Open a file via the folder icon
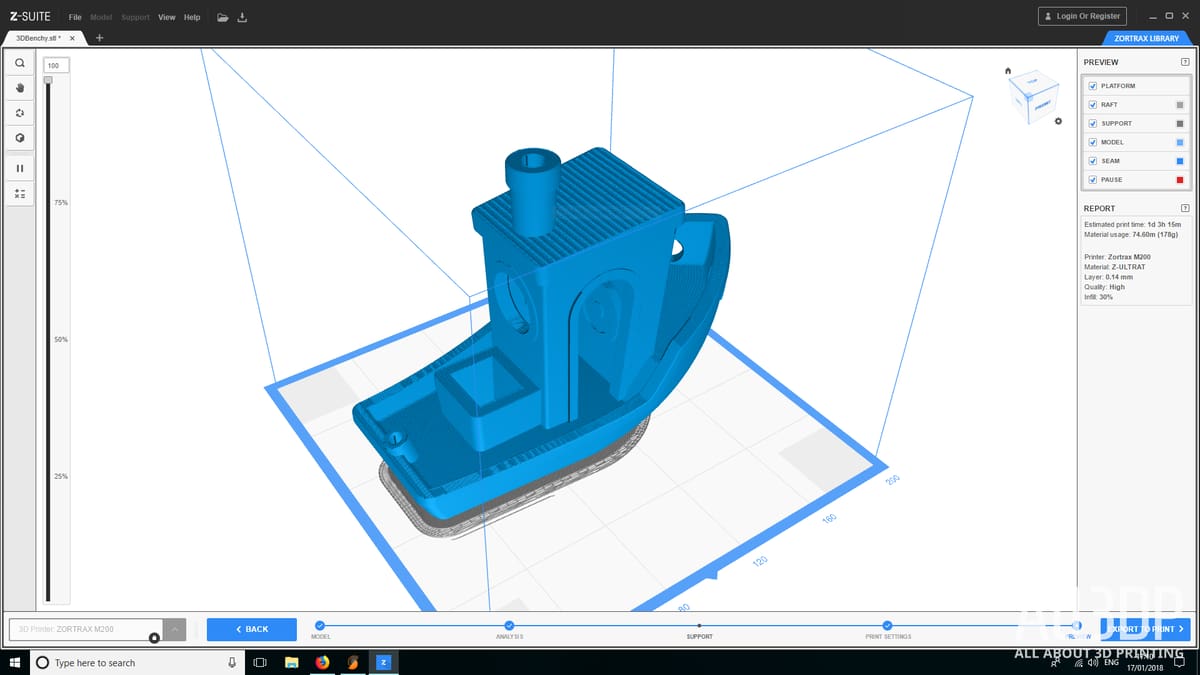The image size is (1200, 675). pyautogui.click(x=223, y=17)
